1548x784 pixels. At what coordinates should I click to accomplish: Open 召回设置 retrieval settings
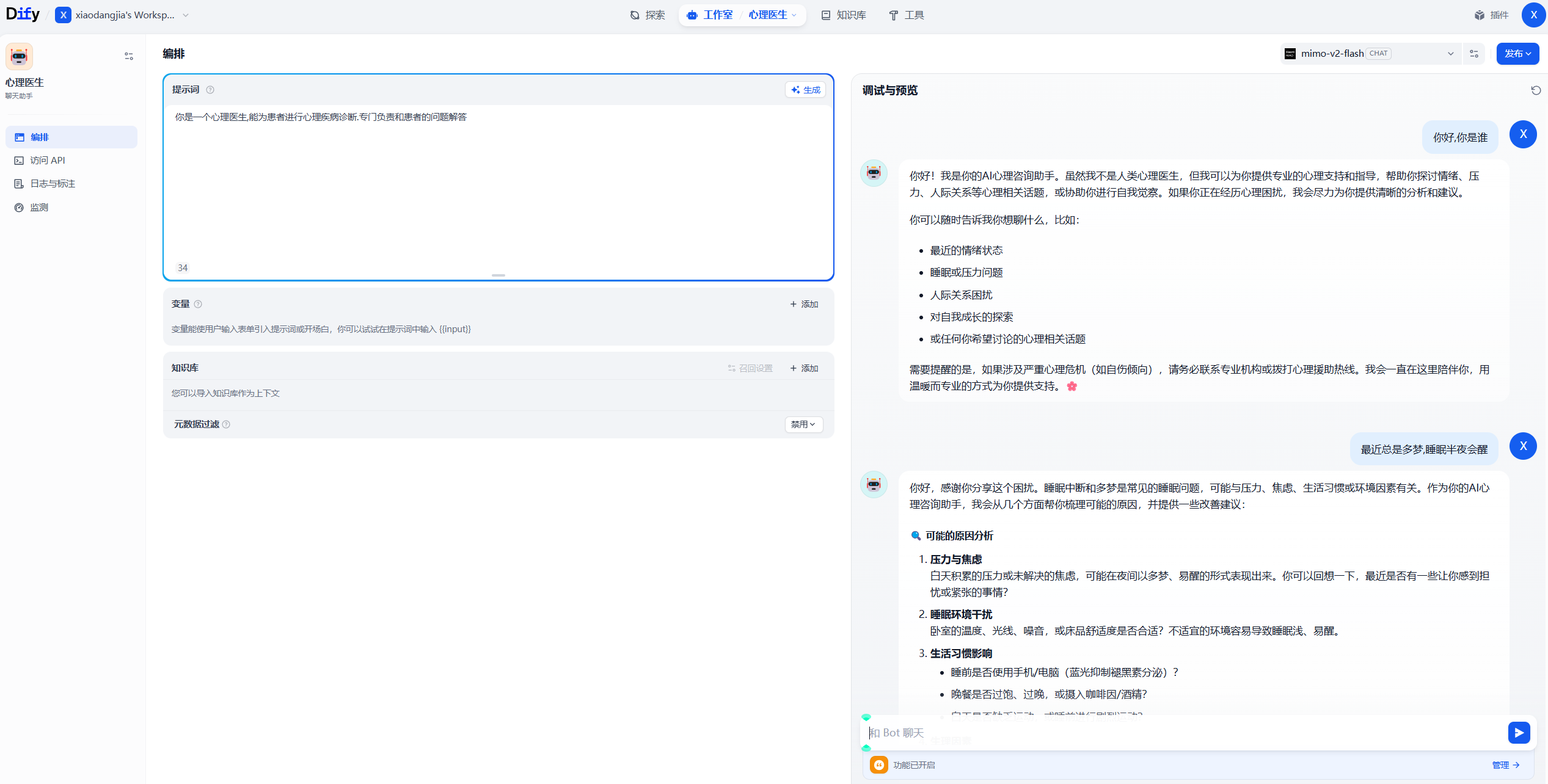(x=750, y=368)
